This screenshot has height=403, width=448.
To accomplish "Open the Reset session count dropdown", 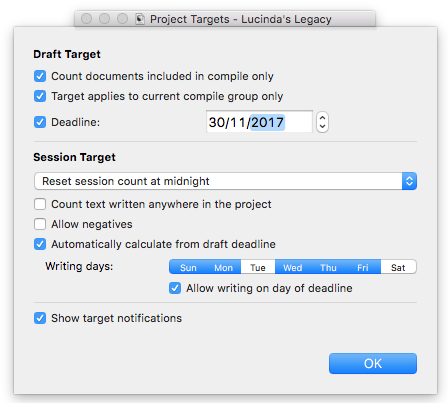I will click(x=225, y=181).
